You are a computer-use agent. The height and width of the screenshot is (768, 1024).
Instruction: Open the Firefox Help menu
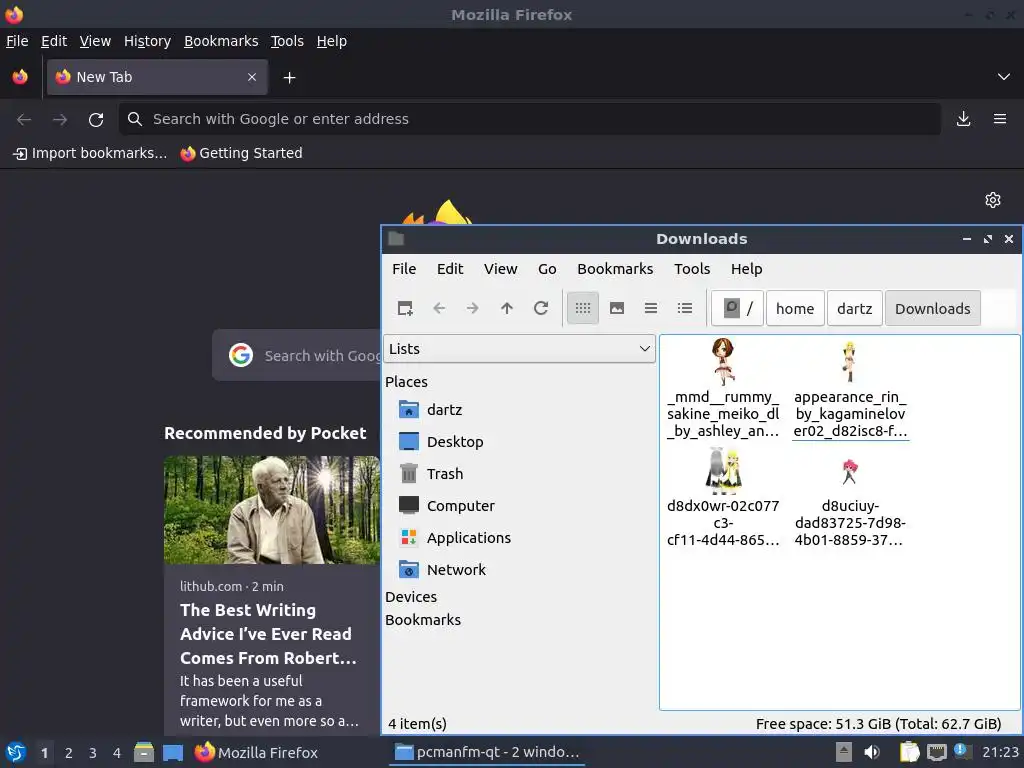[x=332, y=41]
